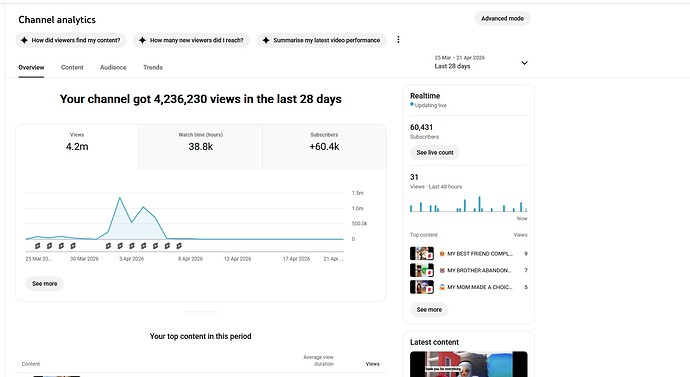Click the "Latest content" card heading

coord(434,342)
